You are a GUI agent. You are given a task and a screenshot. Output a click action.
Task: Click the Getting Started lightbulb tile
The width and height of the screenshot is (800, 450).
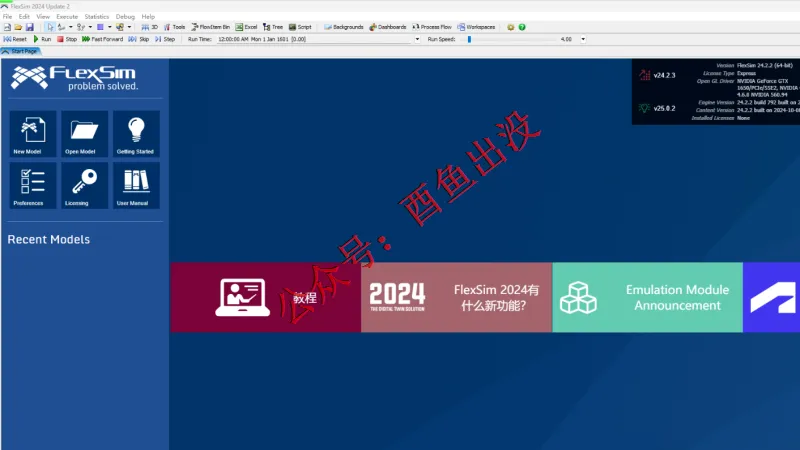tap(136, 134)
